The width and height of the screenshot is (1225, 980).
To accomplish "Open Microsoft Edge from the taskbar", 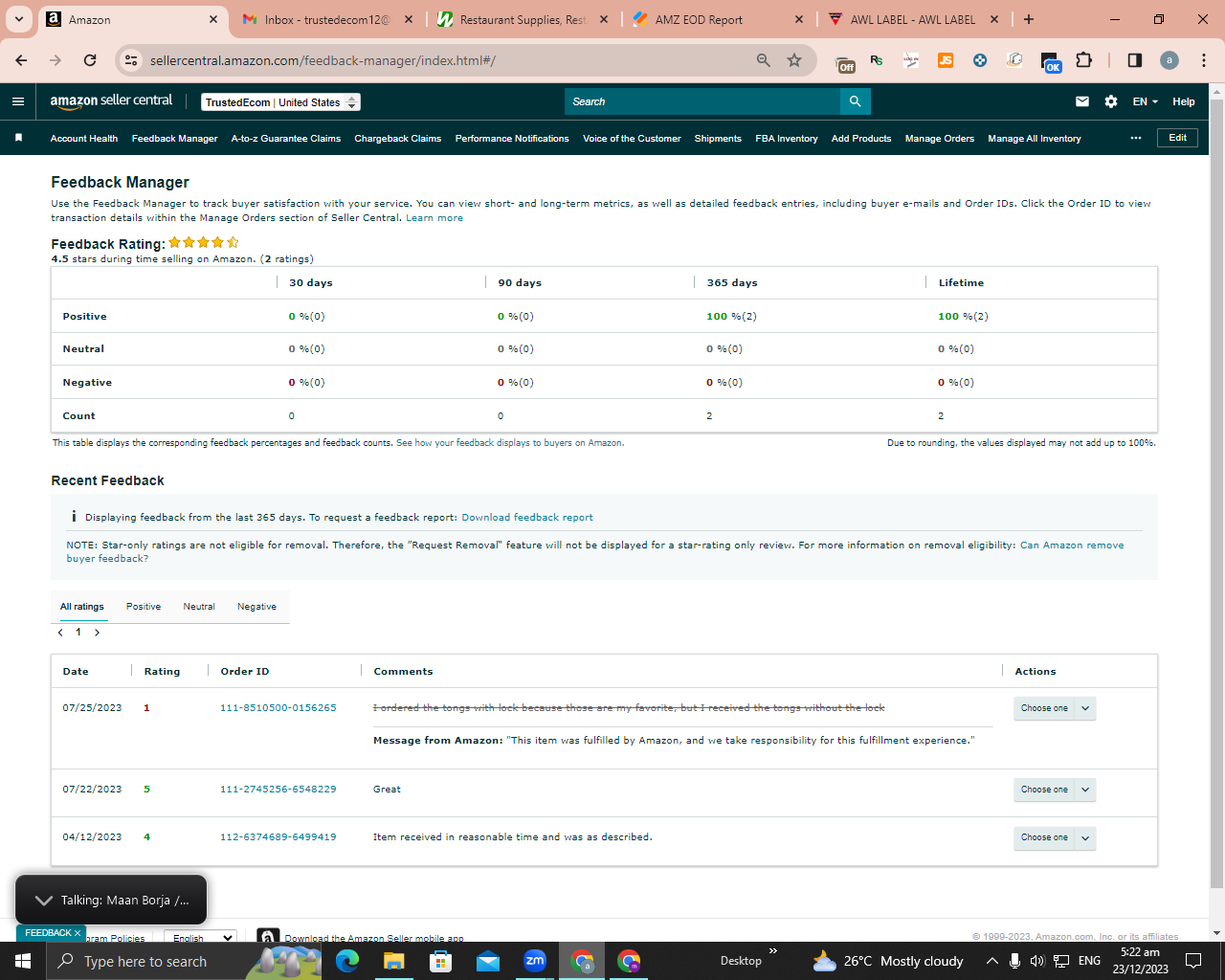I will [x=347, y=961].
